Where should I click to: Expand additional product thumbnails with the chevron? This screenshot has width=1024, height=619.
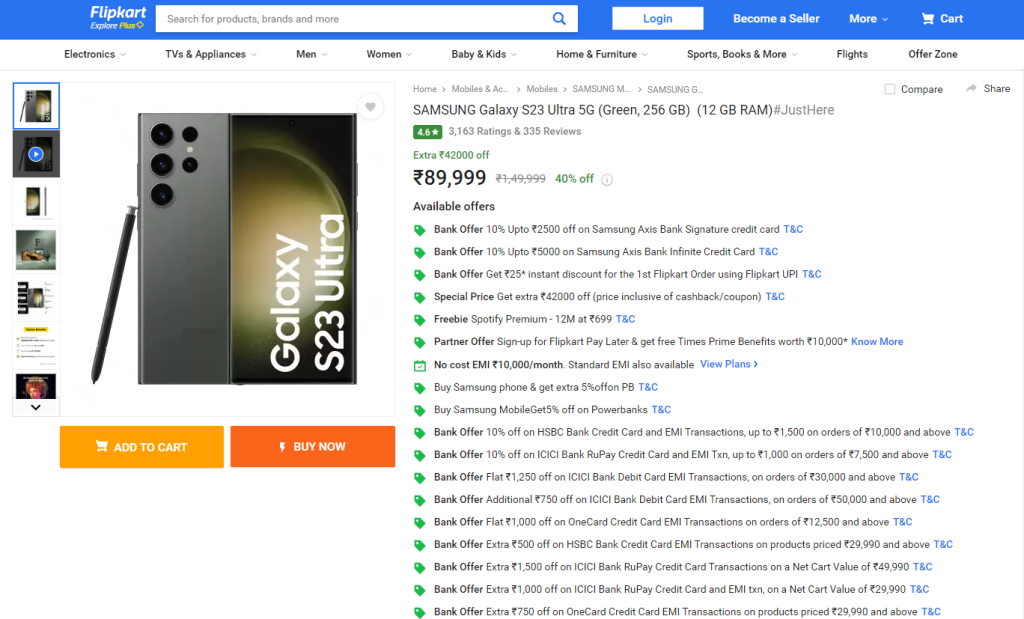pos(36,406)
